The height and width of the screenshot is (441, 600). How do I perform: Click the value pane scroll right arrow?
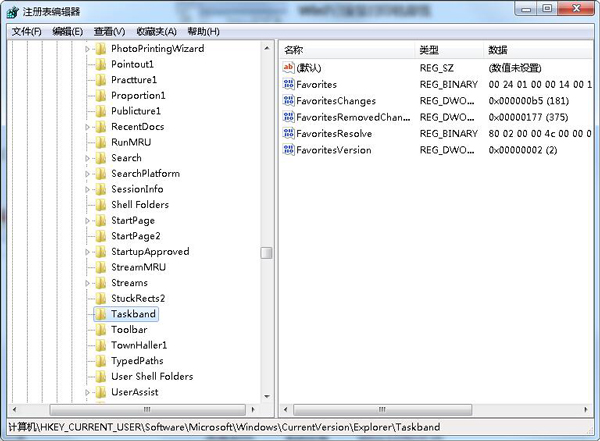(586, 410)
